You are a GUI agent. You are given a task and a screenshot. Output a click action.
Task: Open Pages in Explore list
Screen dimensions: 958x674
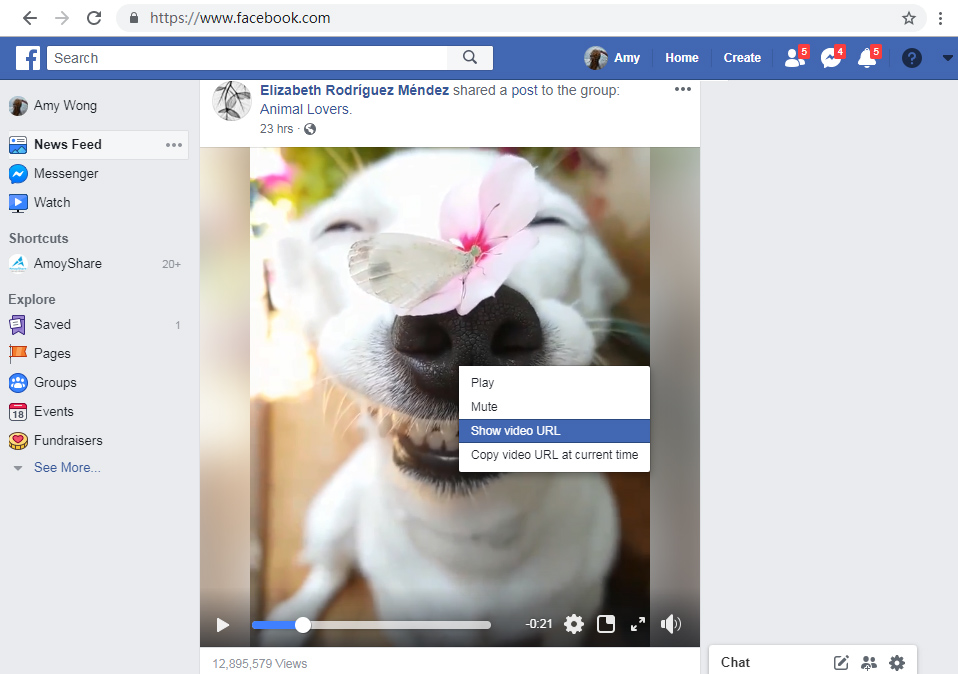coord(40,353)
